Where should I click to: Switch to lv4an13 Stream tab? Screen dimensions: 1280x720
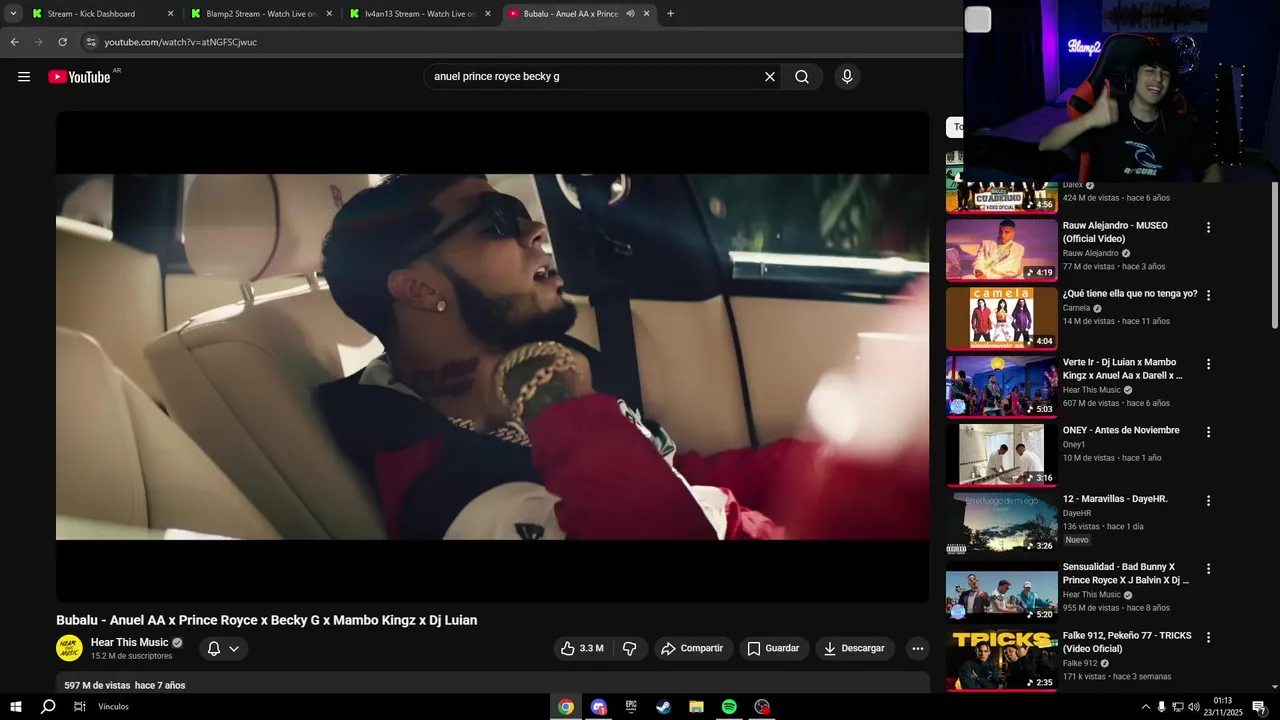pos(421,14)
